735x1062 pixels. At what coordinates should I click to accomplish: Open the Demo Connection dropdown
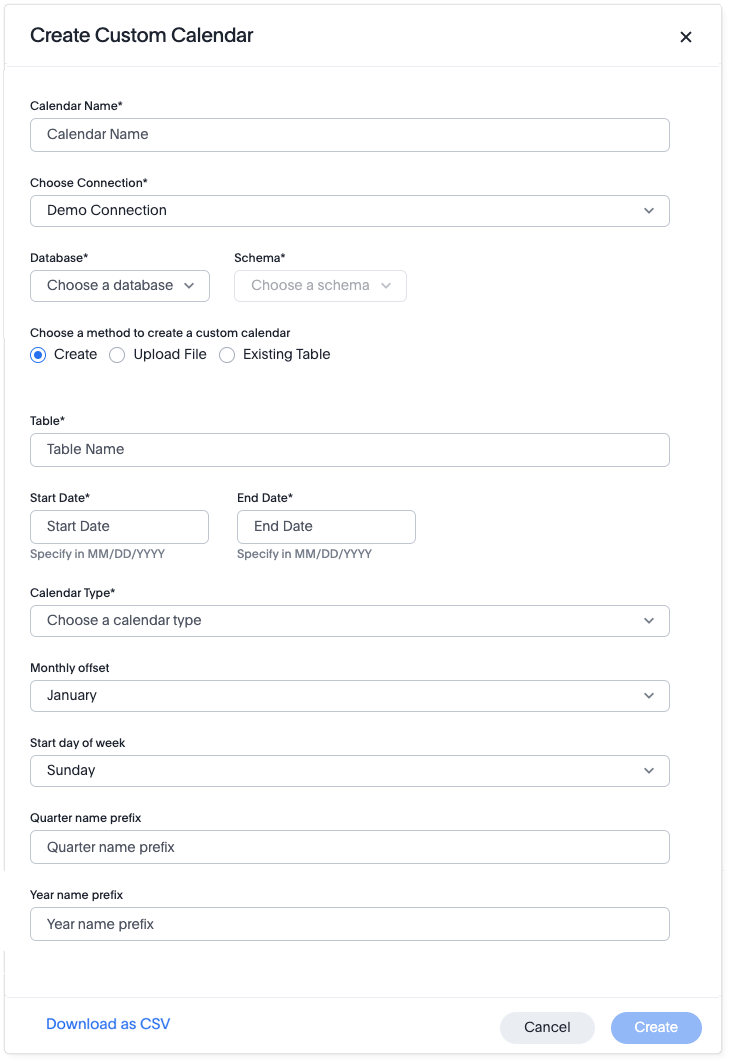point(350,211)
